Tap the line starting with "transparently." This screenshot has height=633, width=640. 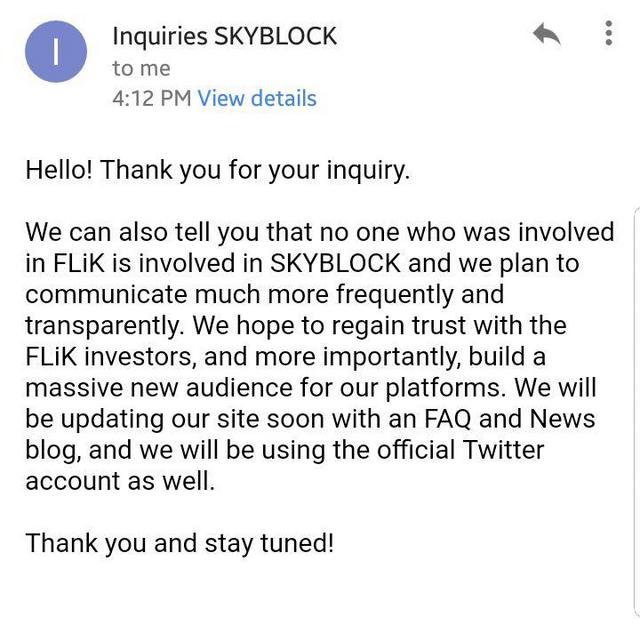pos(296,326)
